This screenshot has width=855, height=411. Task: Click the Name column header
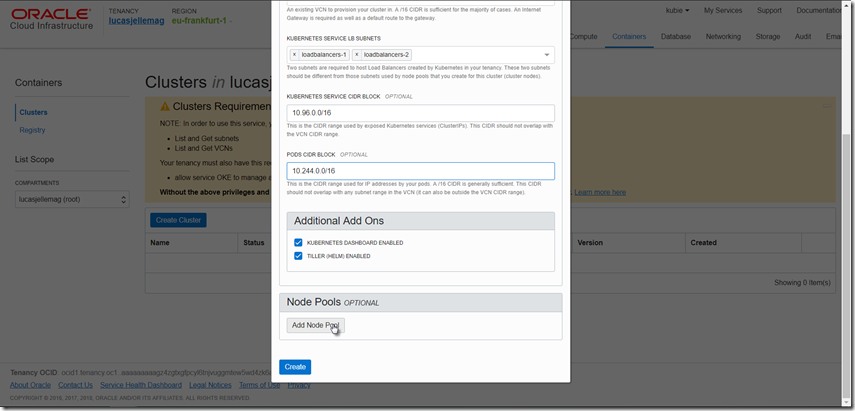[160, 243]
